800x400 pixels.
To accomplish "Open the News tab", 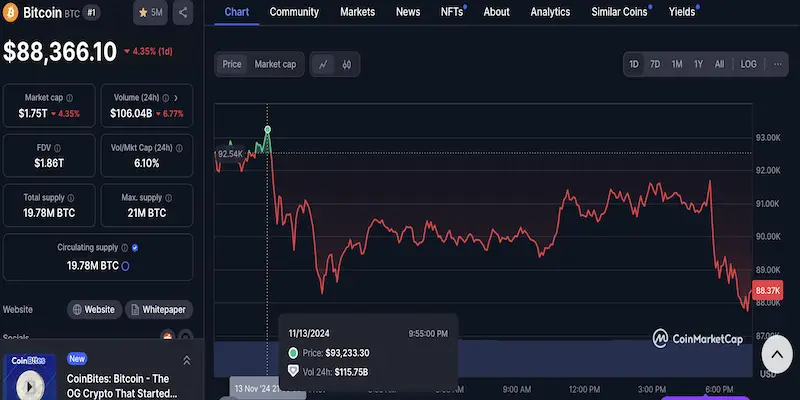I will click(x=408, y=12).
